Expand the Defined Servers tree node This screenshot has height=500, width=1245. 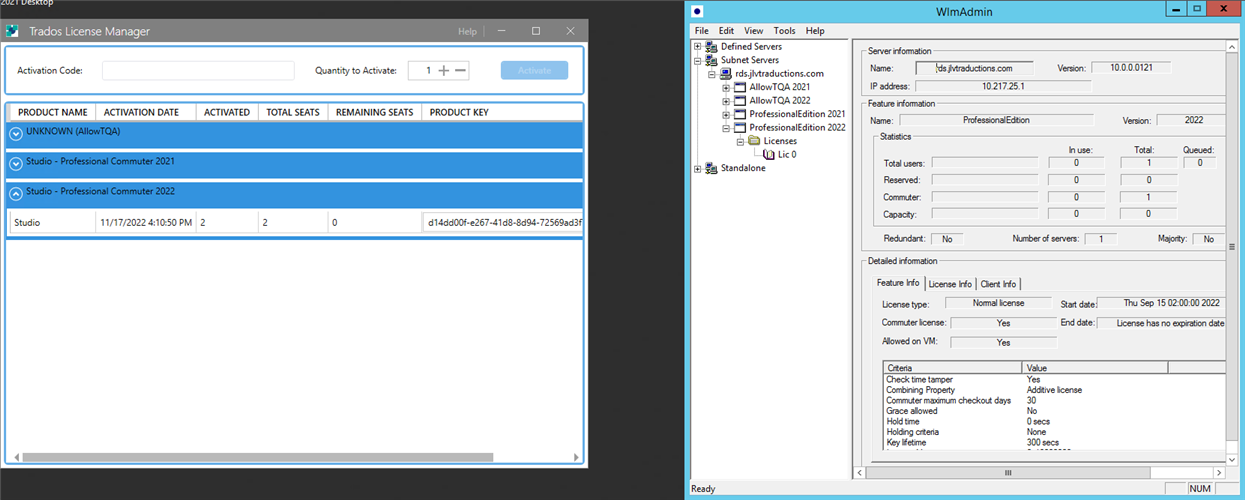coord(698,47)
